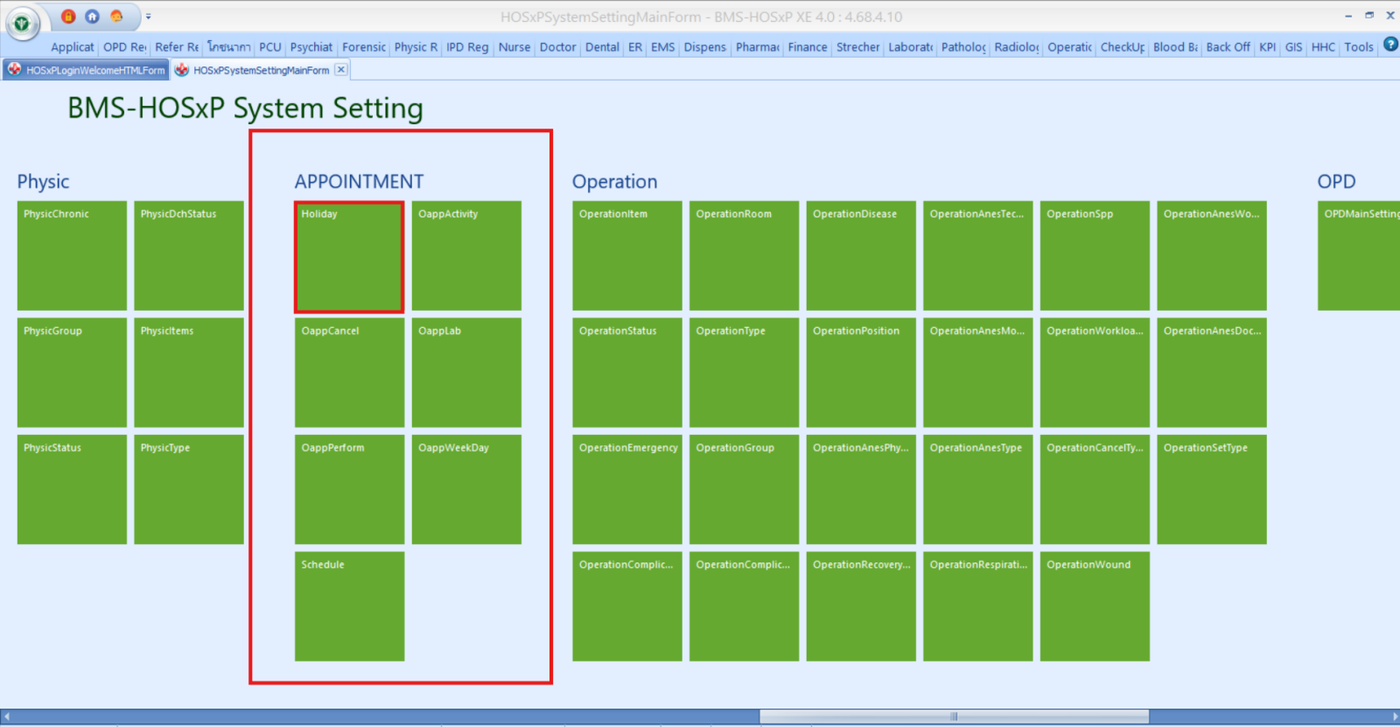Click the horizontal scrollbar thumb at the bottom
Screen dimensions: 1400x727
[954, 717]
